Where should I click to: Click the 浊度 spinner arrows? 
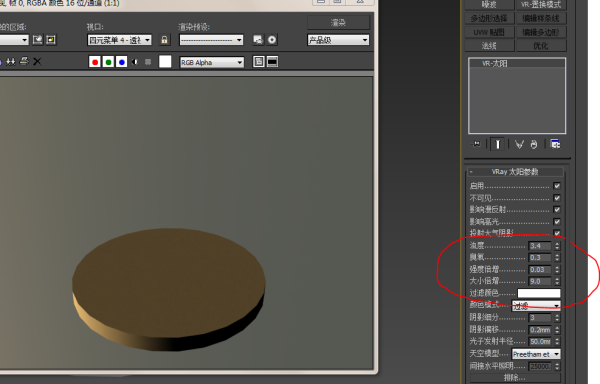pyautogui.click(x=557, y=246)
